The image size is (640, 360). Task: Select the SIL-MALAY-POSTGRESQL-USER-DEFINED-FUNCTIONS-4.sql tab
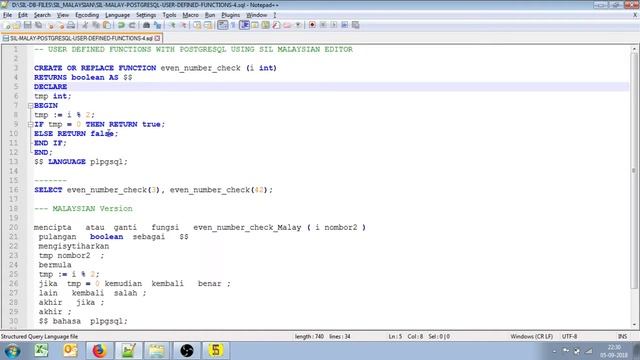pyautogui.click(x=81, y=38)
